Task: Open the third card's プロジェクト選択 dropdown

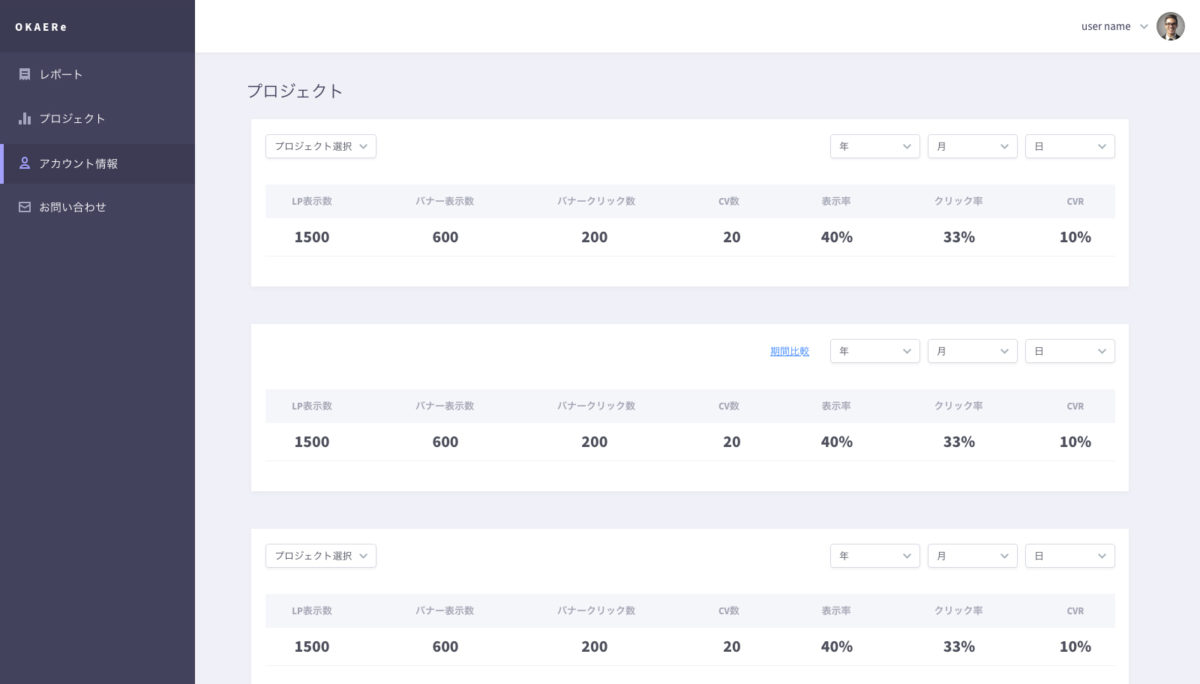Action: point(320,556)
